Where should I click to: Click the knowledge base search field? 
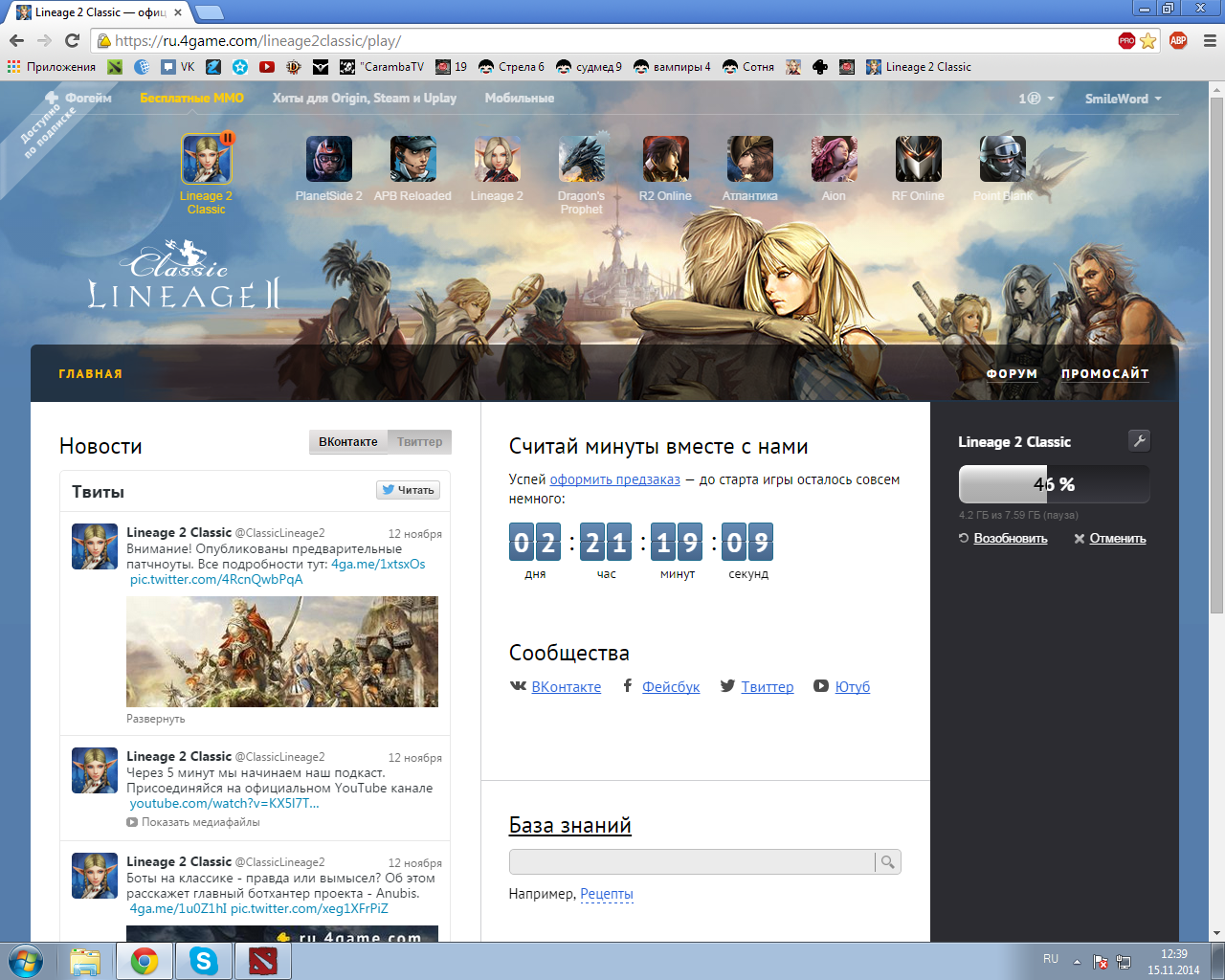tap(692, 862)
